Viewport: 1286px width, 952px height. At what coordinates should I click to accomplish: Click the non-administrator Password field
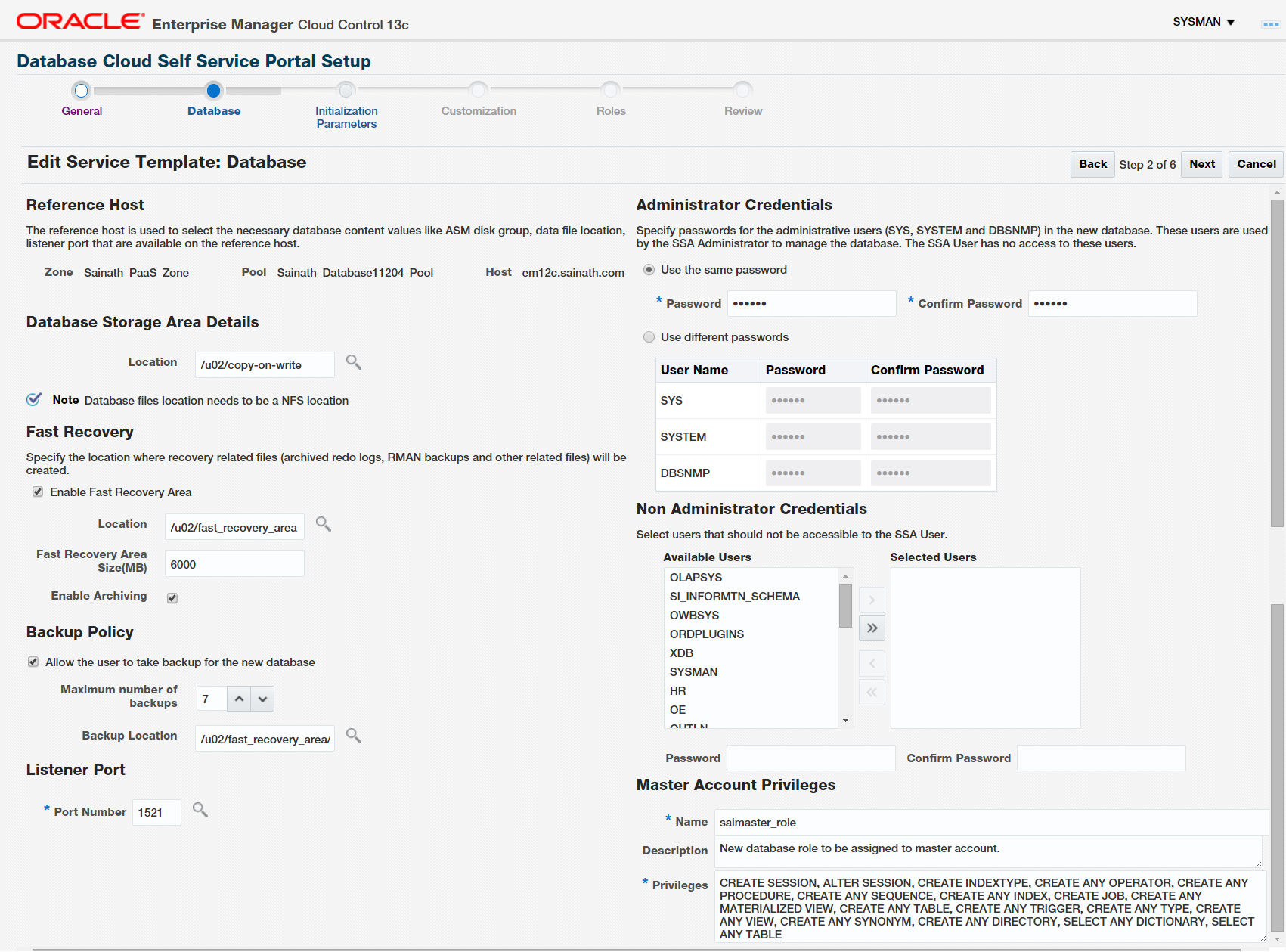pos(811,758)
